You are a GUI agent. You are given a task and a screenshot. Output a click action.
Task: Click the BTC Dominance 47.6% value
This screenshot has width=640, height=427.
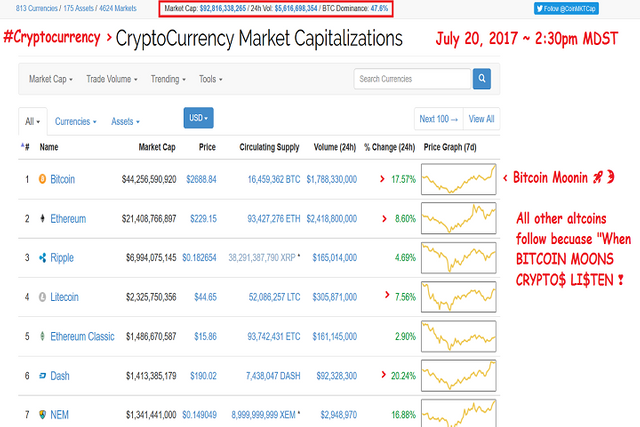tap(379, 8)
